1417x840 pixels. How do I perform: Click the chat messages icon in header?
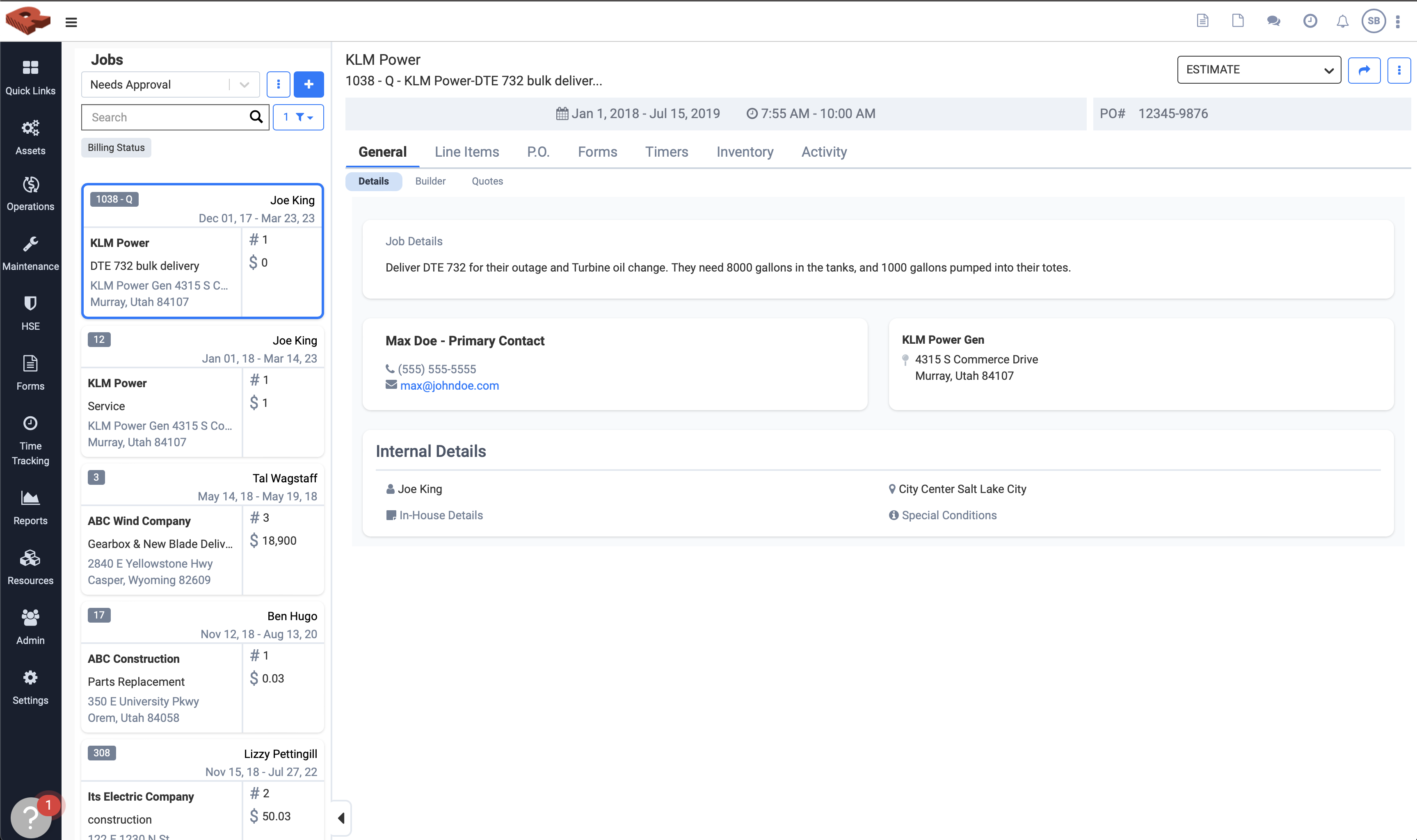(x=1273, y=21)
